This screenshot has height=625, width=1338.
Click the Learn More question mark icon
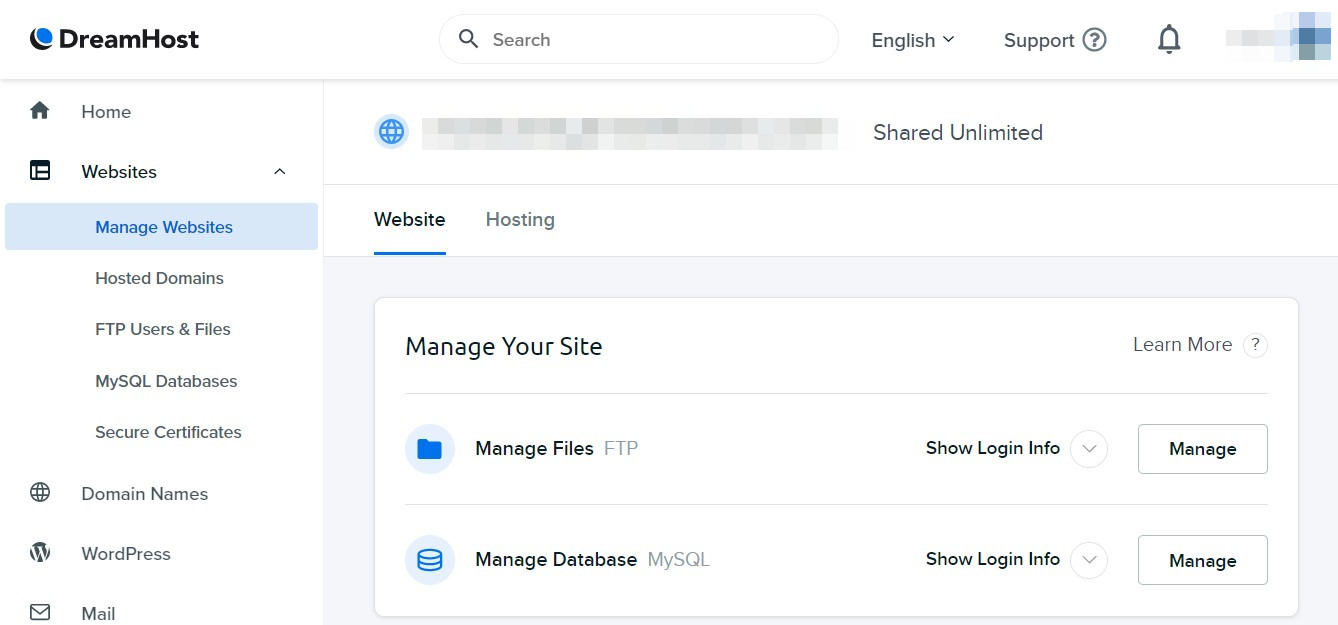(x=1255, y=345)
